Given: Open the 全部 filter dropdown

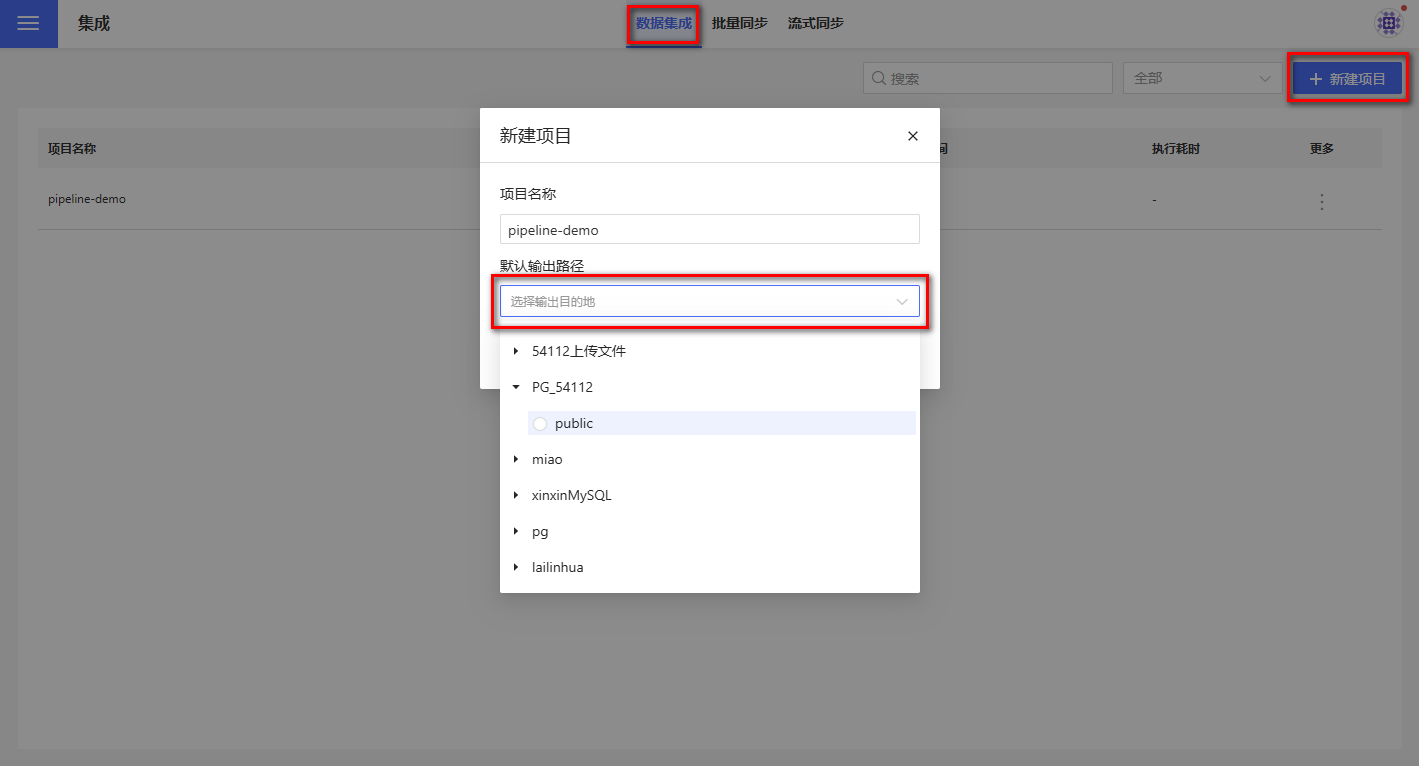Looking at the screenshot, I should click(1202, 78).
